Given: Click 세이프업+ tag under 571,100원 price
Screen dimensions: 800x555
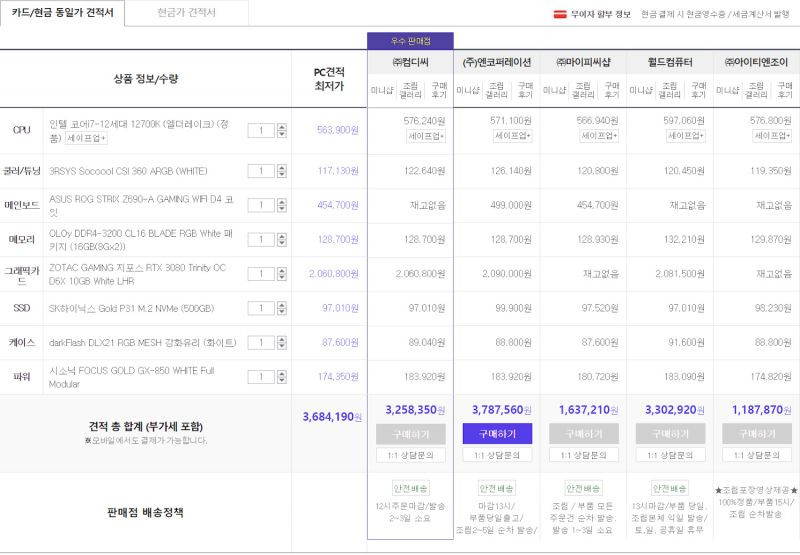Looking at the screenshot, I should 513,136.
